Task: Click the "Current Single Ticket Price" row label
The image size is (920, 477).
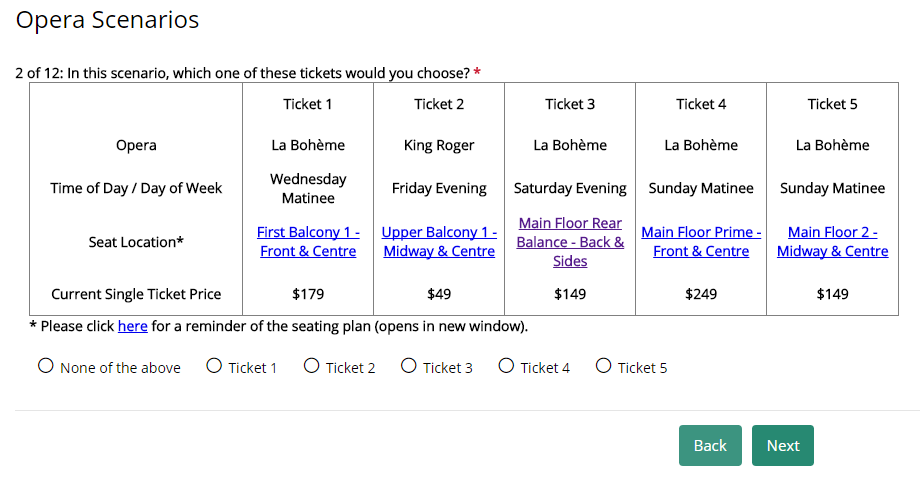Action: tap(136, 294)
